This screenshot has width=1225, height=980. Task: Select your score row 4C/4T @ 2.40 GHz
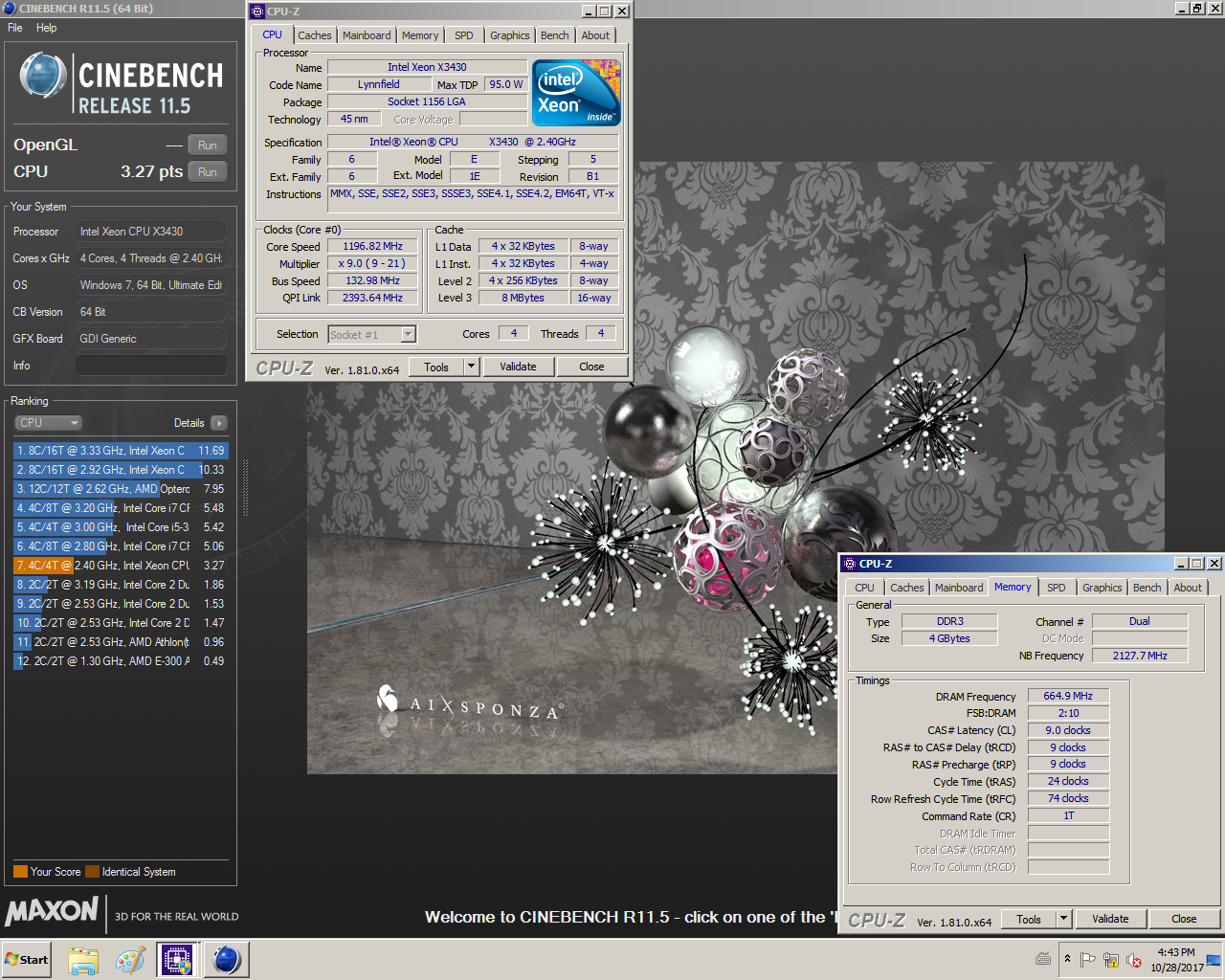pyautogui.click(x=121, y=566)
